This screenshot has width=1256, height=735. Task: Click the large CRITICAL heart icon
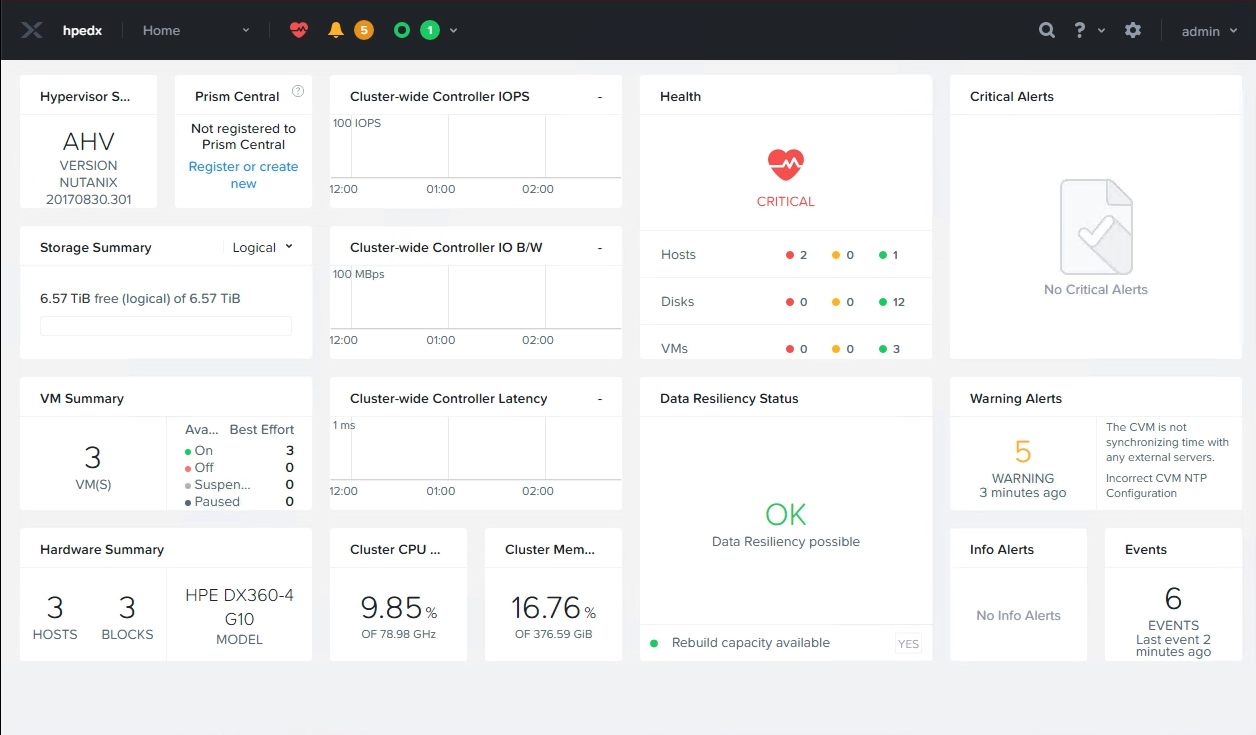click(786, 164)
